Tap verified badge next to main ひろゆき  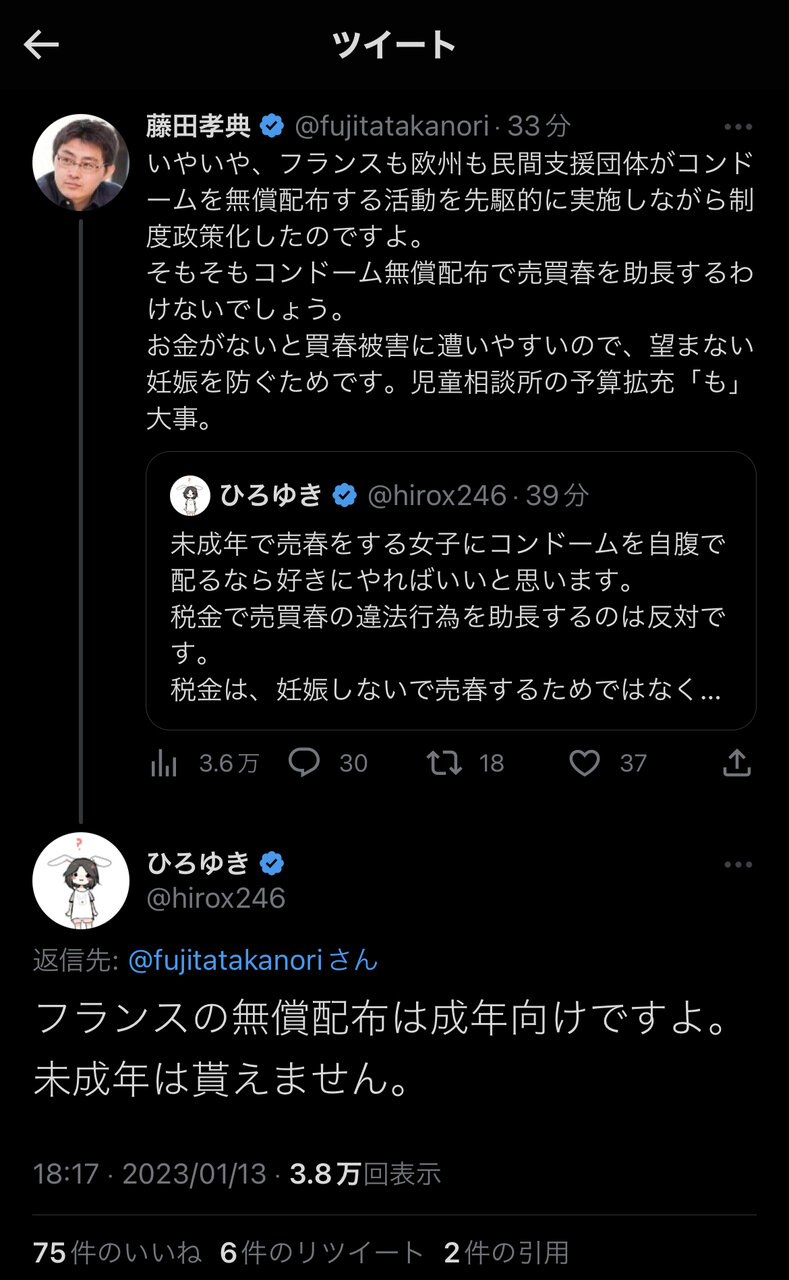272,863
